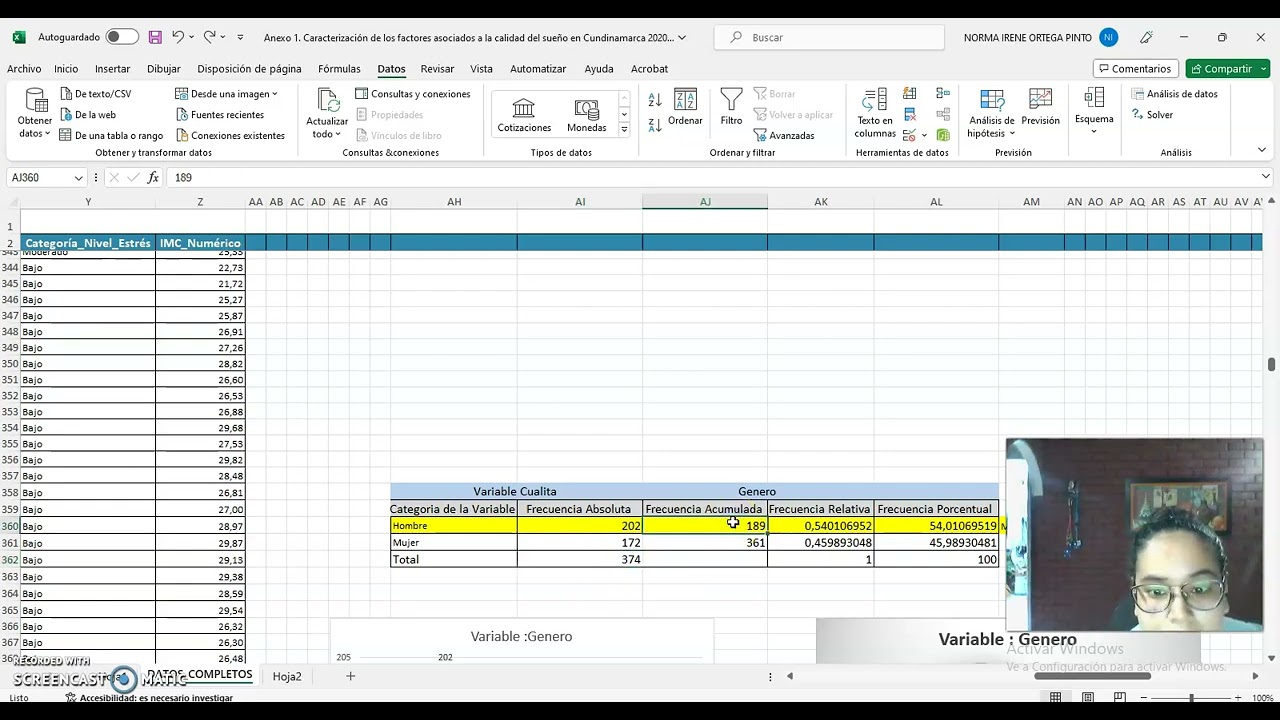The width and height of the screenshot is (1280, 720).
Task: Sort ascending A to Z
Action: click(x=655, y=100)
